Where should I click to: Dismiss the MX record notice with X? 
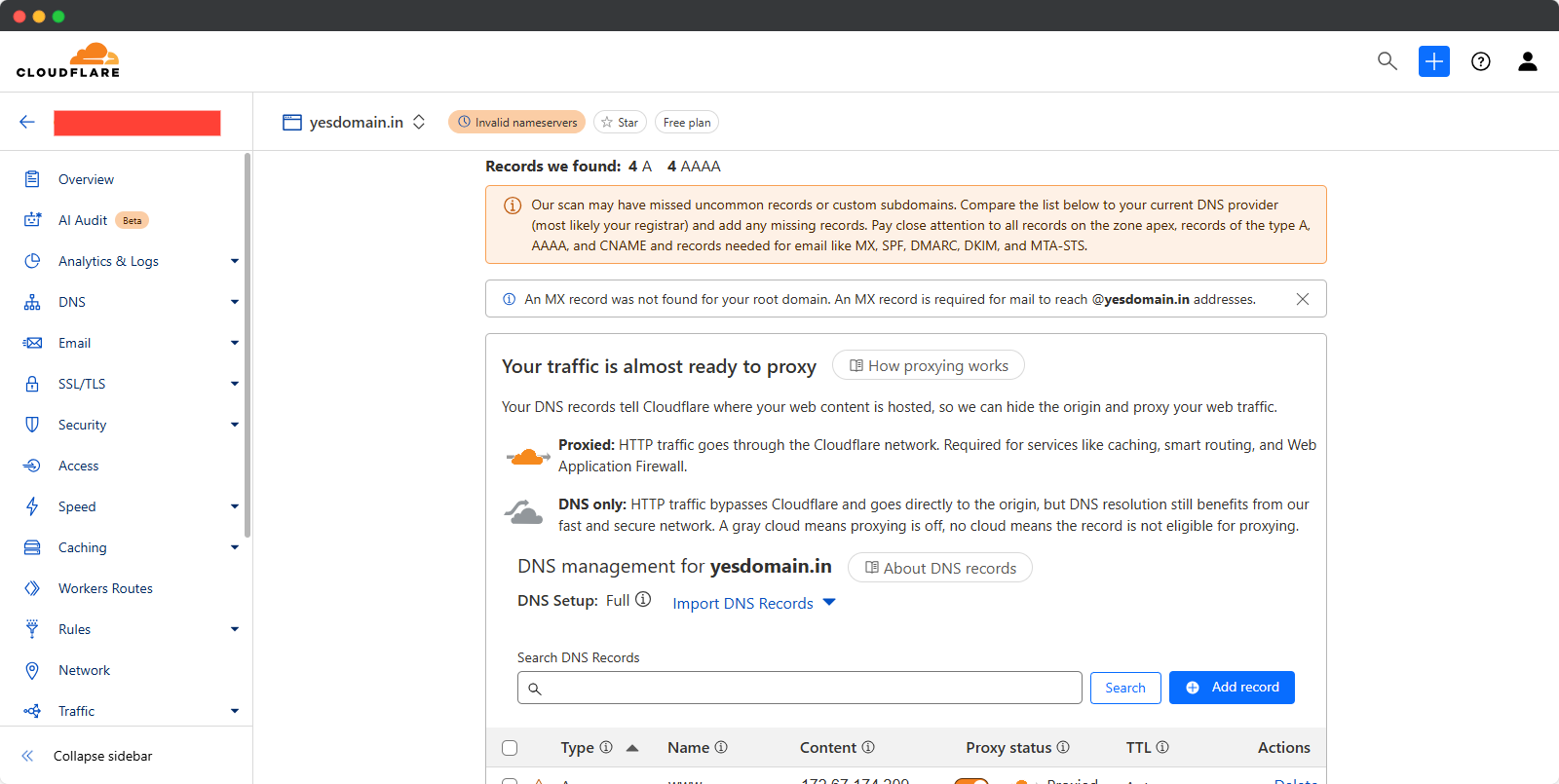[x=1303, y=299]
